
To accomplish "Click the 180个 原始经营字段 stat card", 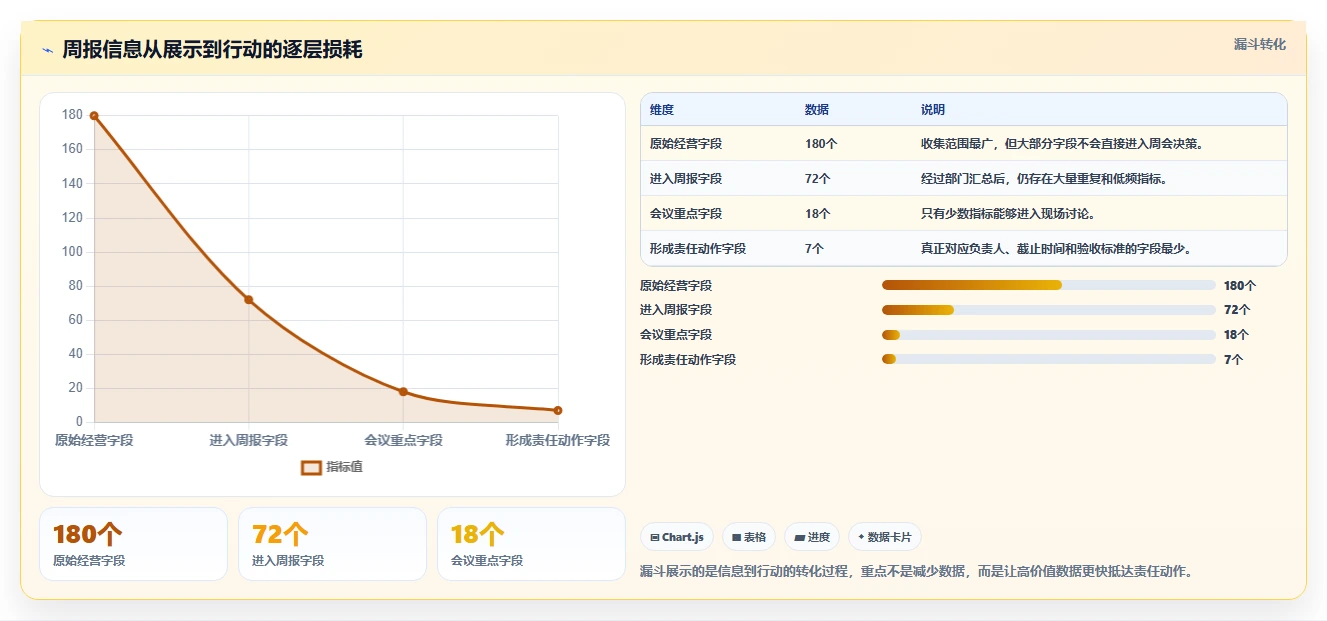I will tap(133, 544).
